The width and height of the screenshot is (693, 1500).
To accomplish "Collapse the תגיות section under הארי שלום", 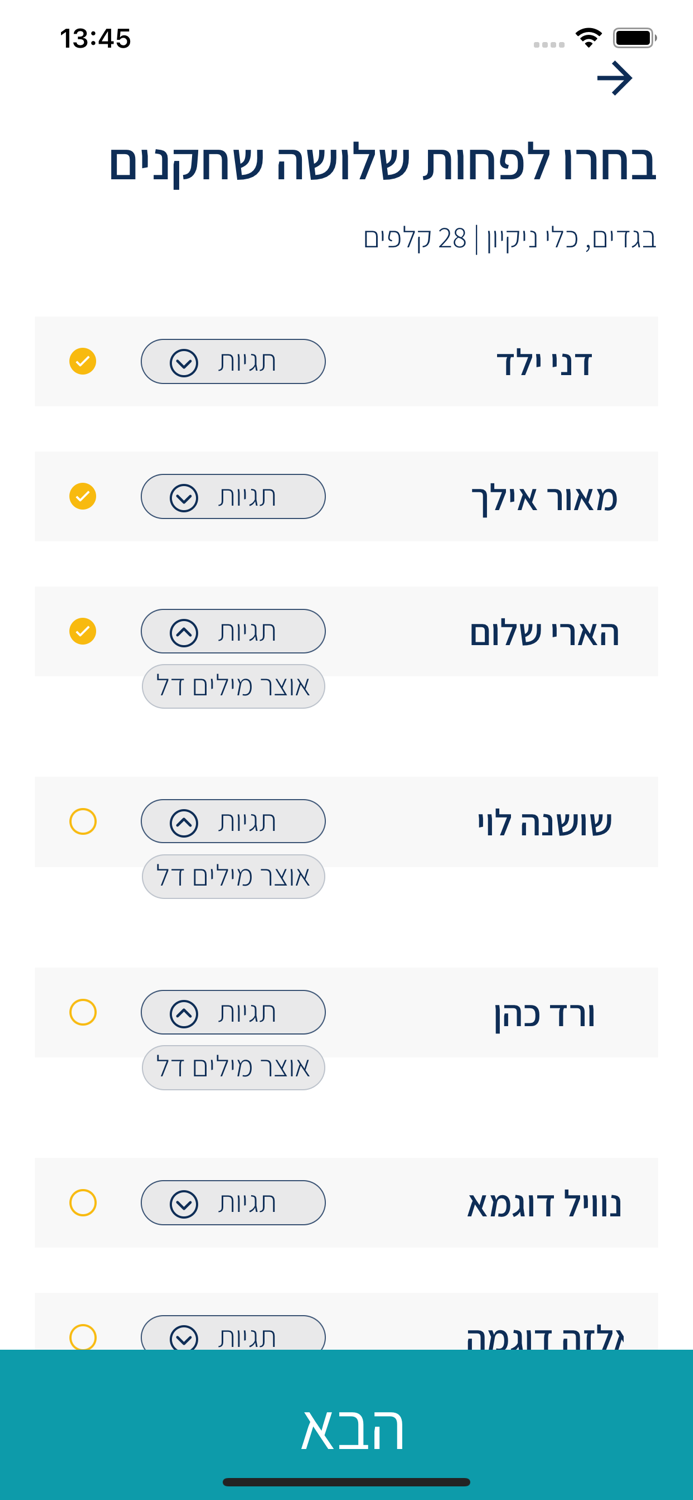I will click(233, 631).
